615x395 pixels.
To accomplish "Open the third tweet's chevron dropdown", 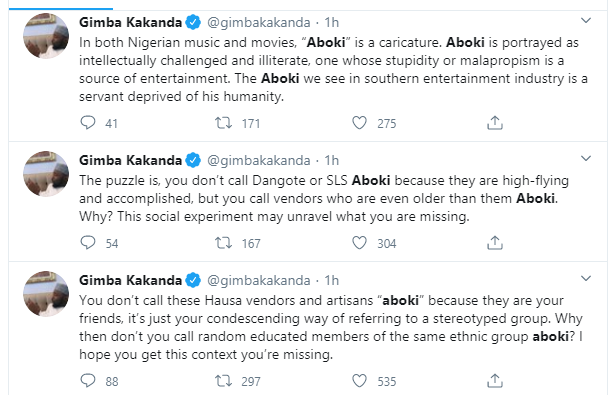I will [586, 279].
